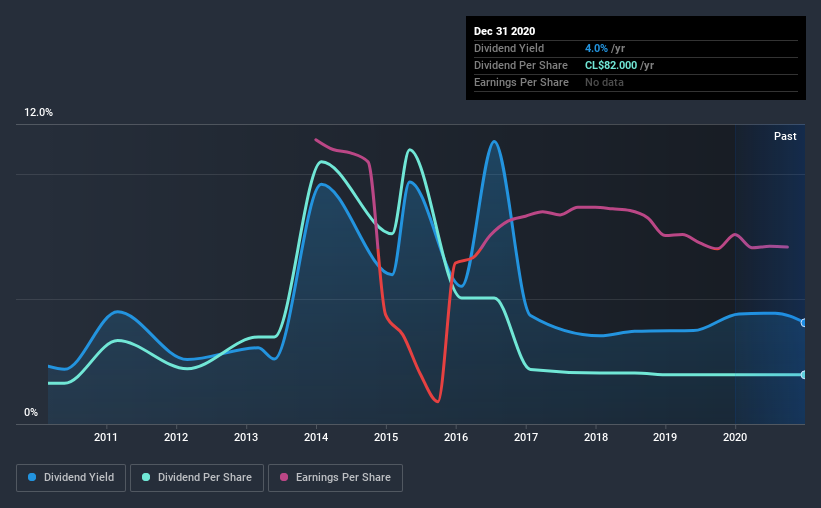Click the 2017 x-axis label
821x508 pixels.
[x=526, y=437]
